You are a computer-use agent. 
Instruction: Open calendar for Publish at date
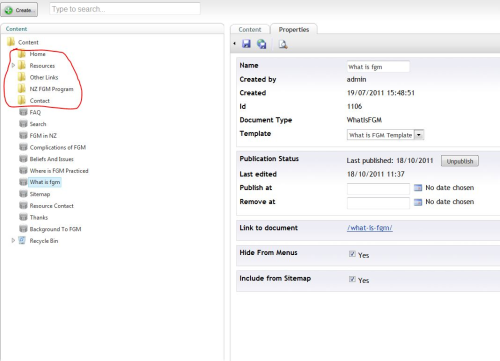pos(418,188)
